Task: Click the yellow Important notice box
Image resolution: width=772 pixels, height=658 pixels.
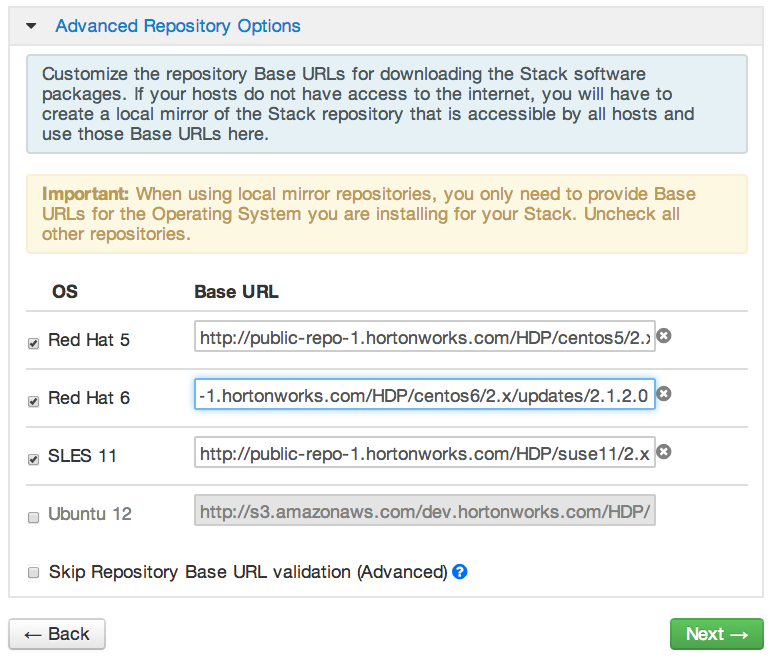Action: pos(386,214)
